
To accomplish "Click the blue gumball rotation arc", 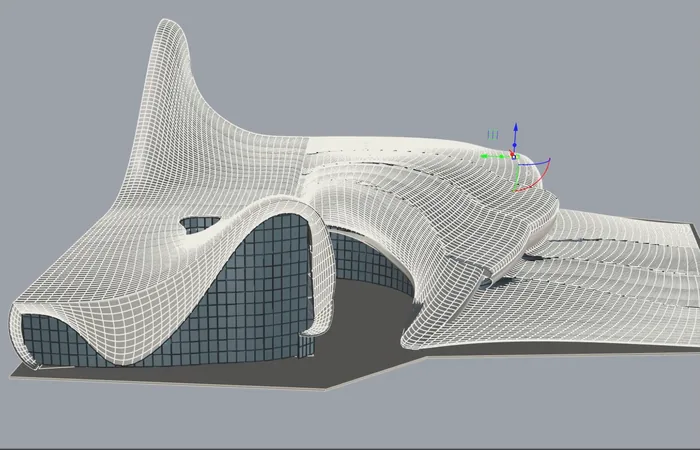I will [535, 162].
